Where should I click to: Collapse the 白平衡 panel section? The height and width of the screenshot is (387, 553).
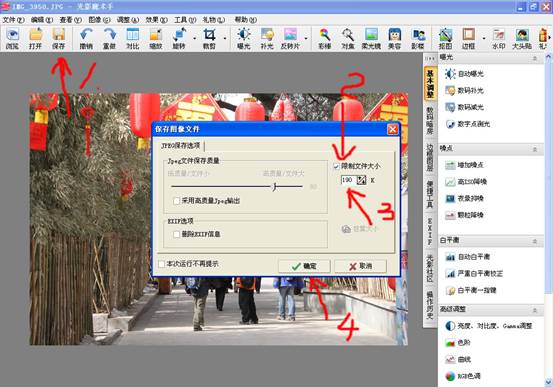click(x=535, y=241)
